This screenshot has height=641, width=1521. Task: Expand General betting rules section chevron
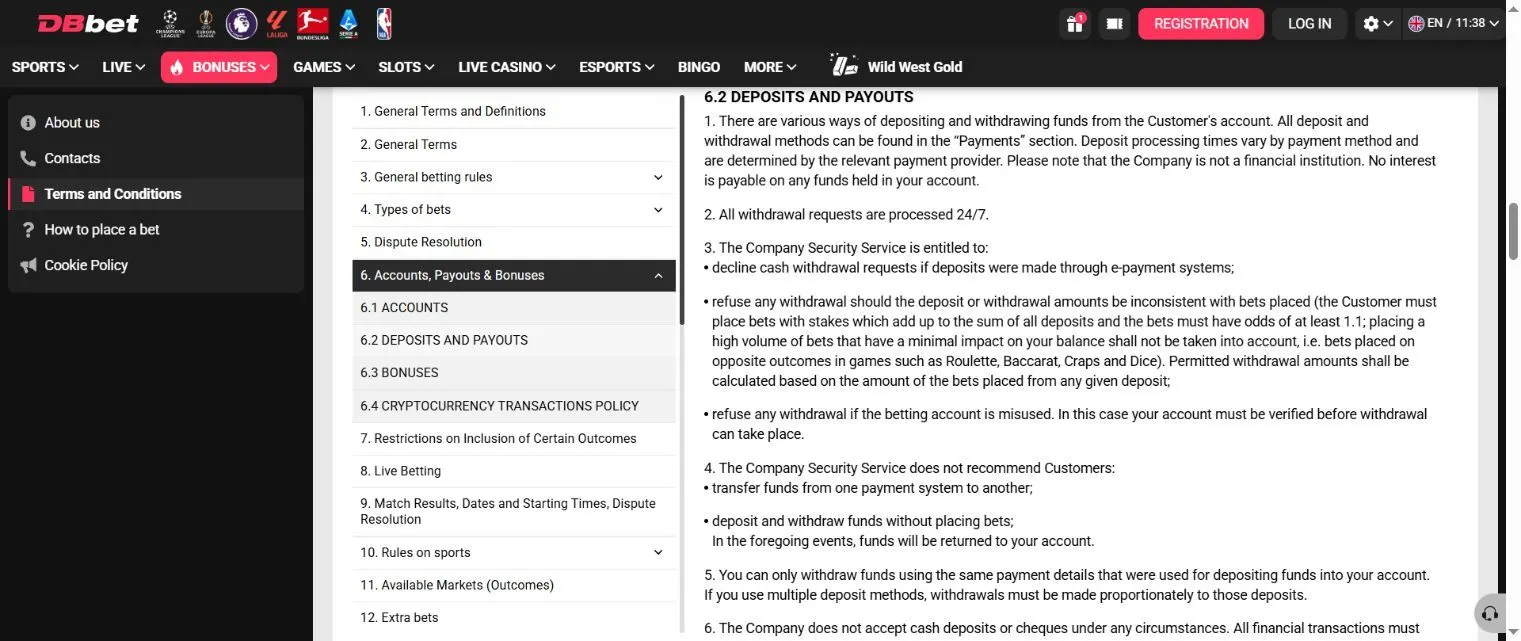[x=658, y=177]
